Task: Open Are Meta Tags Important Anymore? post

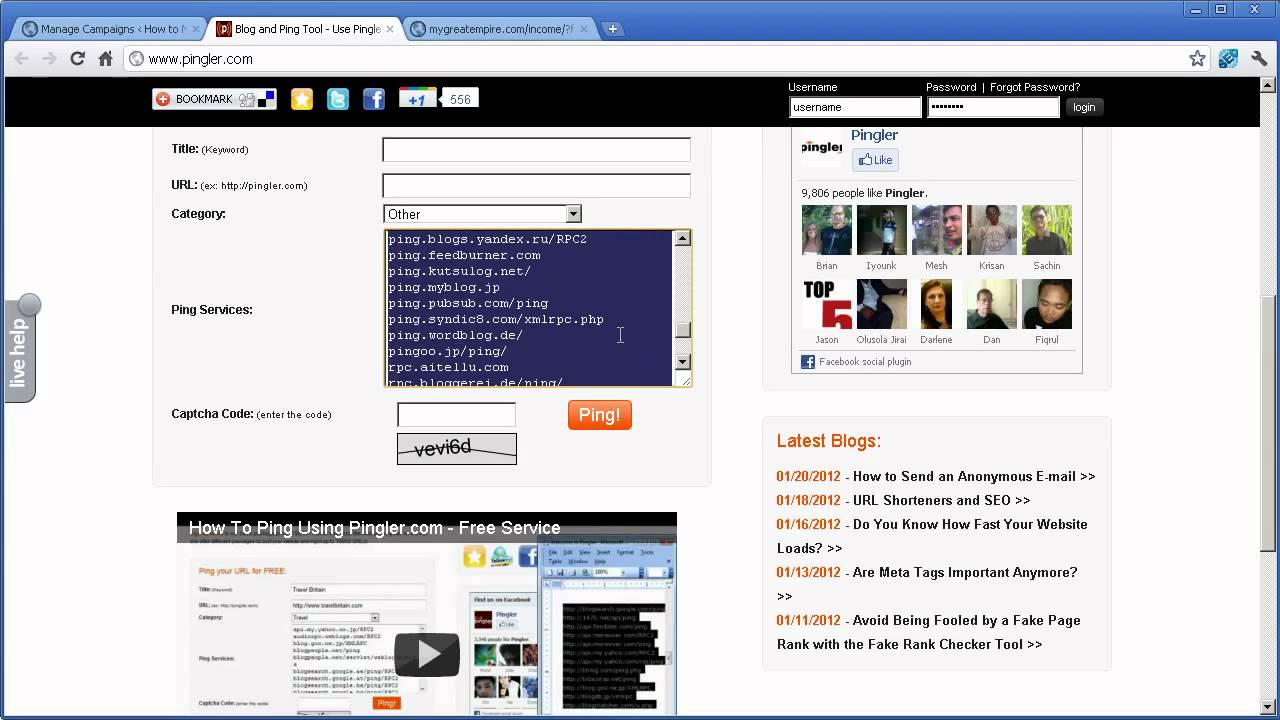Action: tap(927, 584)
